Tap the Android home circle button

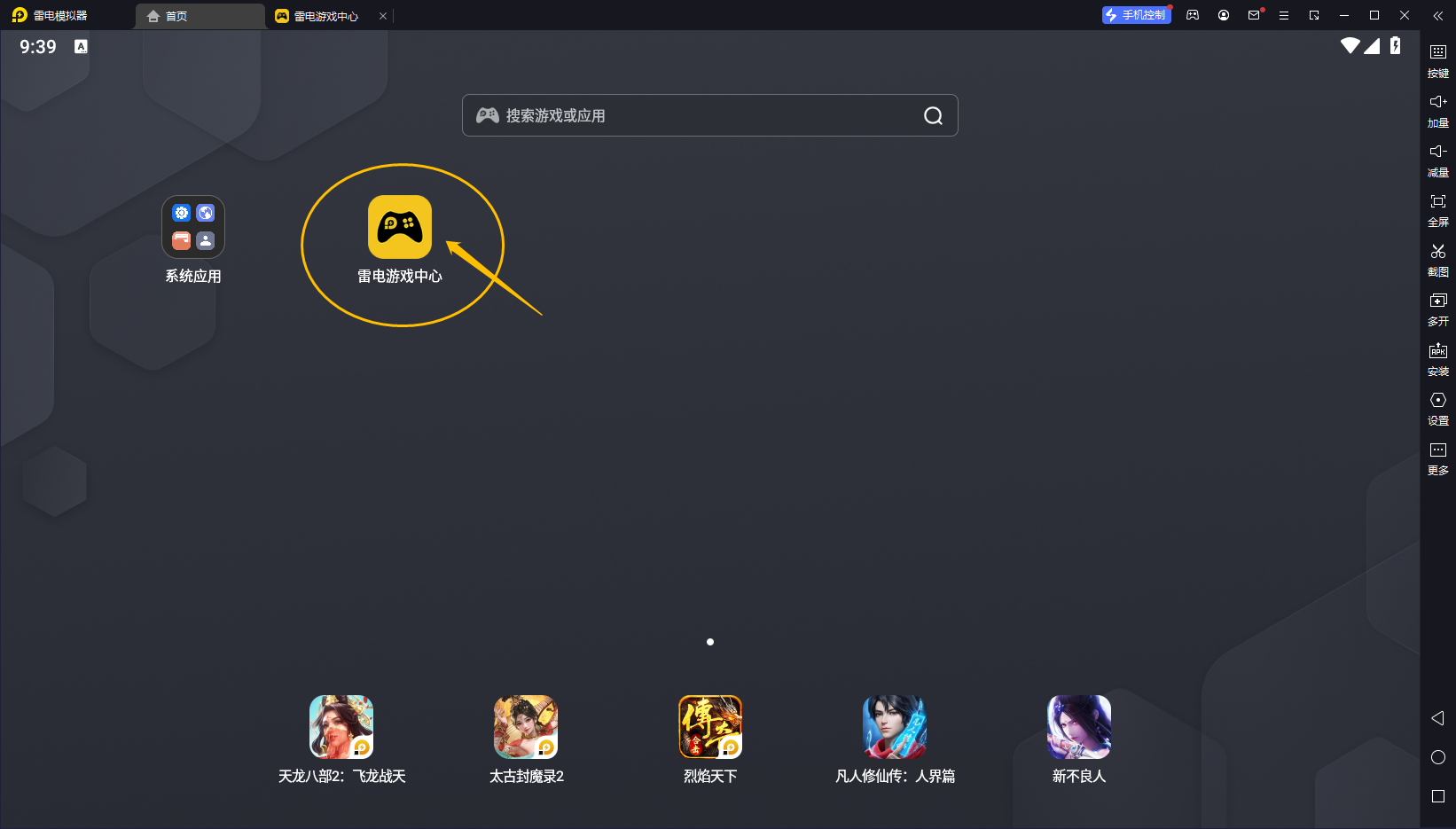coord(1438,757)
